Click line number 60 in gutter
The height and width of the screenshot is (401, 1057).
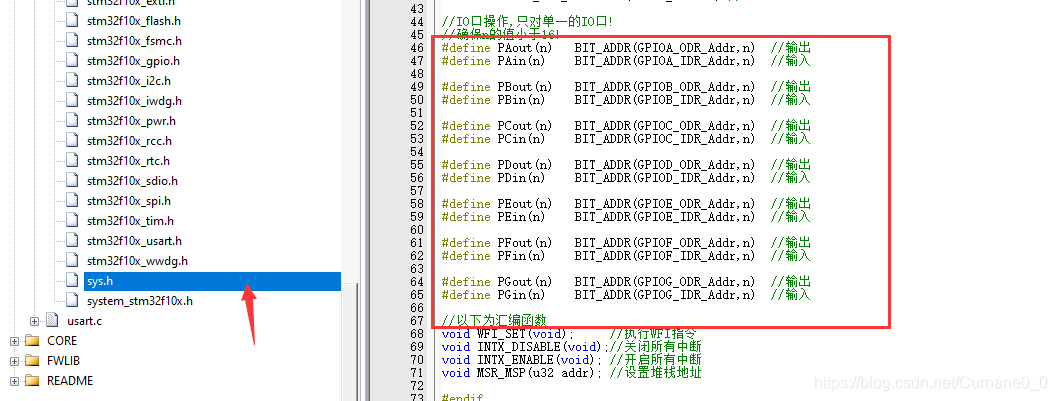click(x=417, y=230)
